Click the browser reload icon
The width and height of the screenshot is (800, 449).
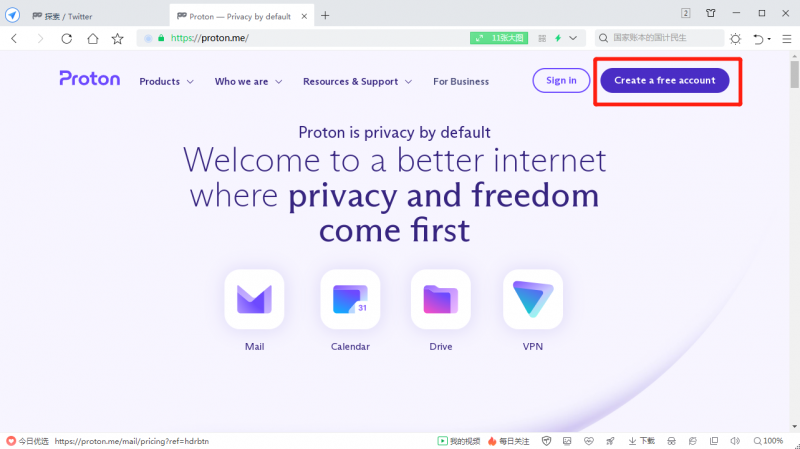pyautogui.click(x=66, y=38)
